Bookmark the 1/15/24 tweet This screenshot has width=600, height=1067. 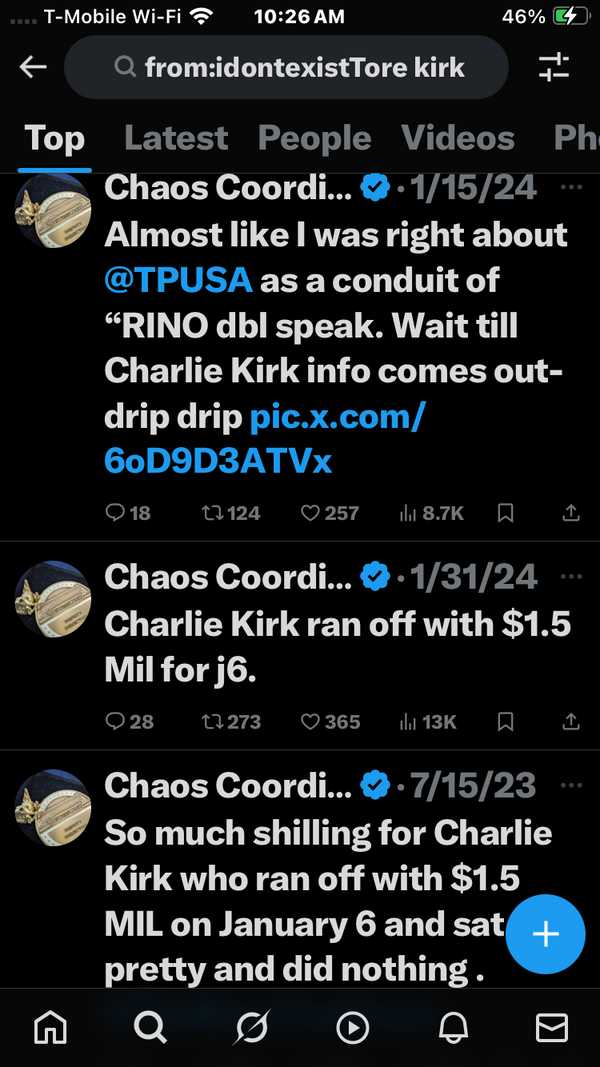[506, 513]
